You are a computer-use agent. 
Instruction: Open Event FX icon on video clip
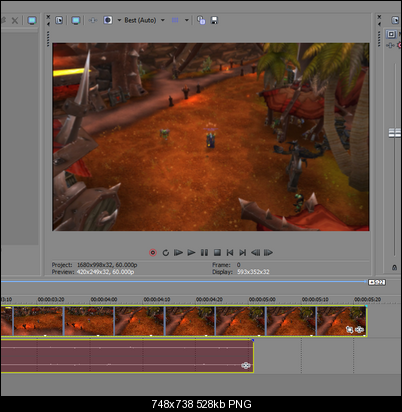point(359,330)
